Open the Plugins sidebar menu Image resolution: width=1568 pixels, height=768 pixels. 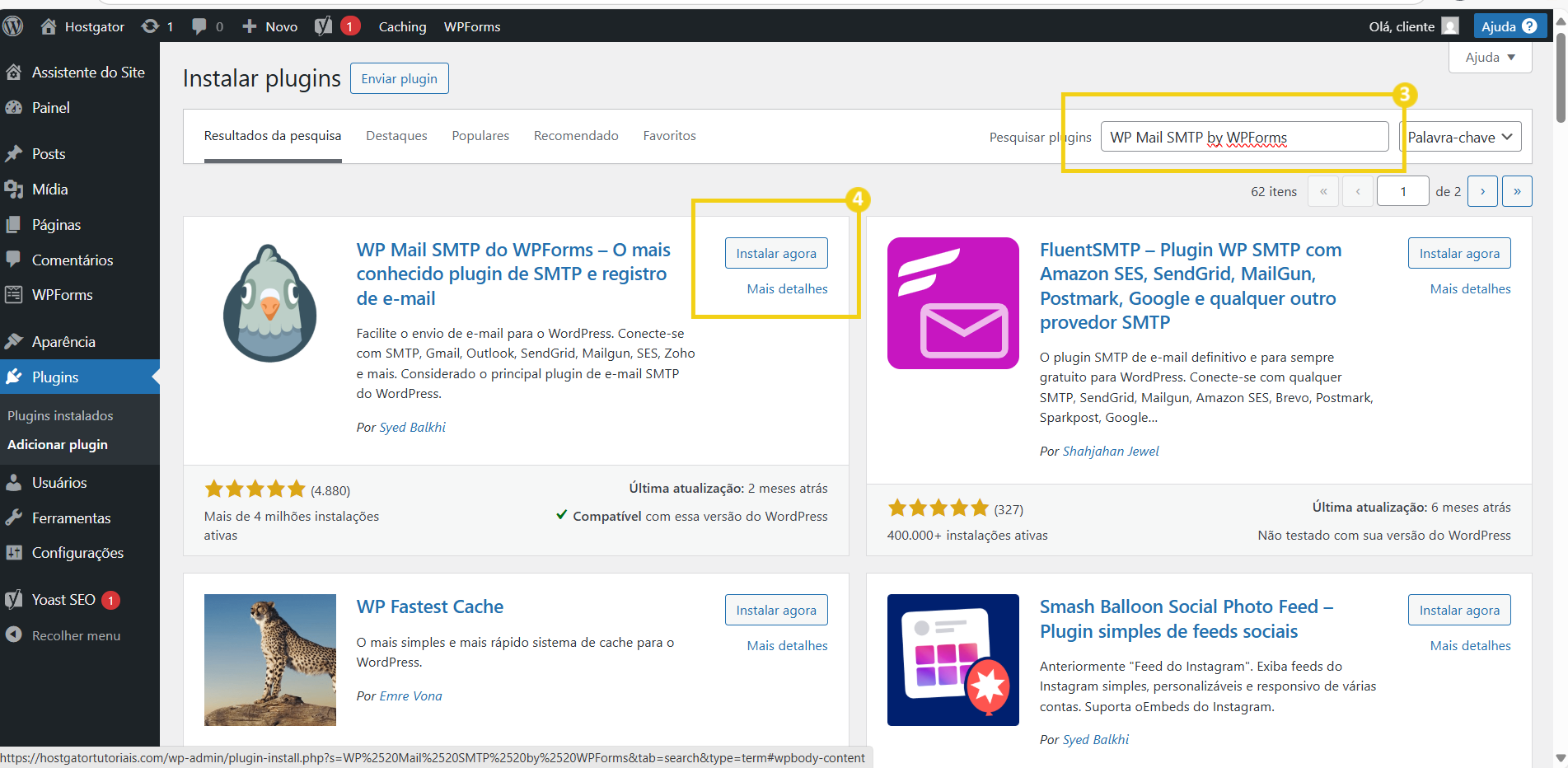click(x=80, y=377)
